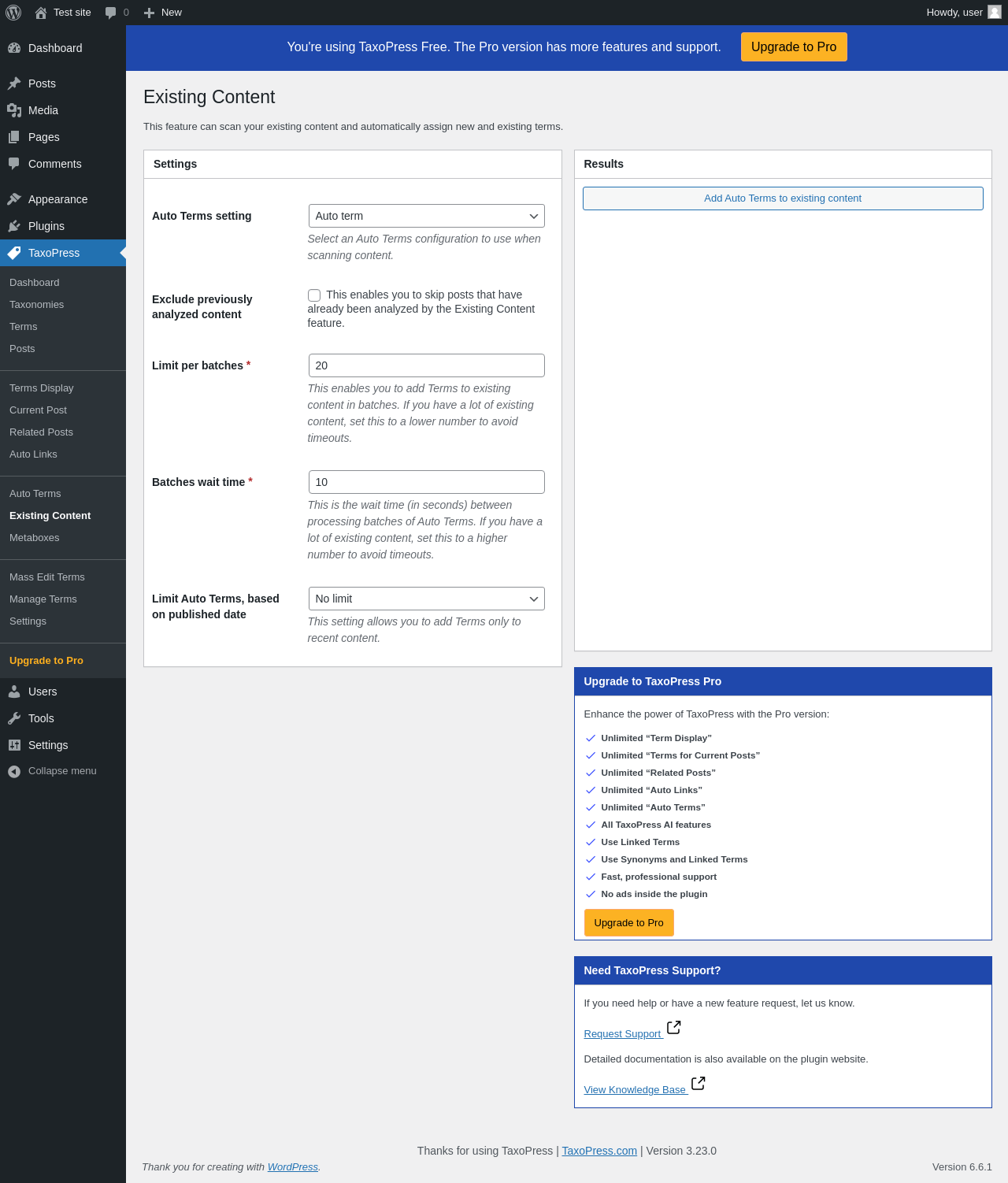
Task: Click the "Use Linked Terms" feature text
Action: pos(640,842)
